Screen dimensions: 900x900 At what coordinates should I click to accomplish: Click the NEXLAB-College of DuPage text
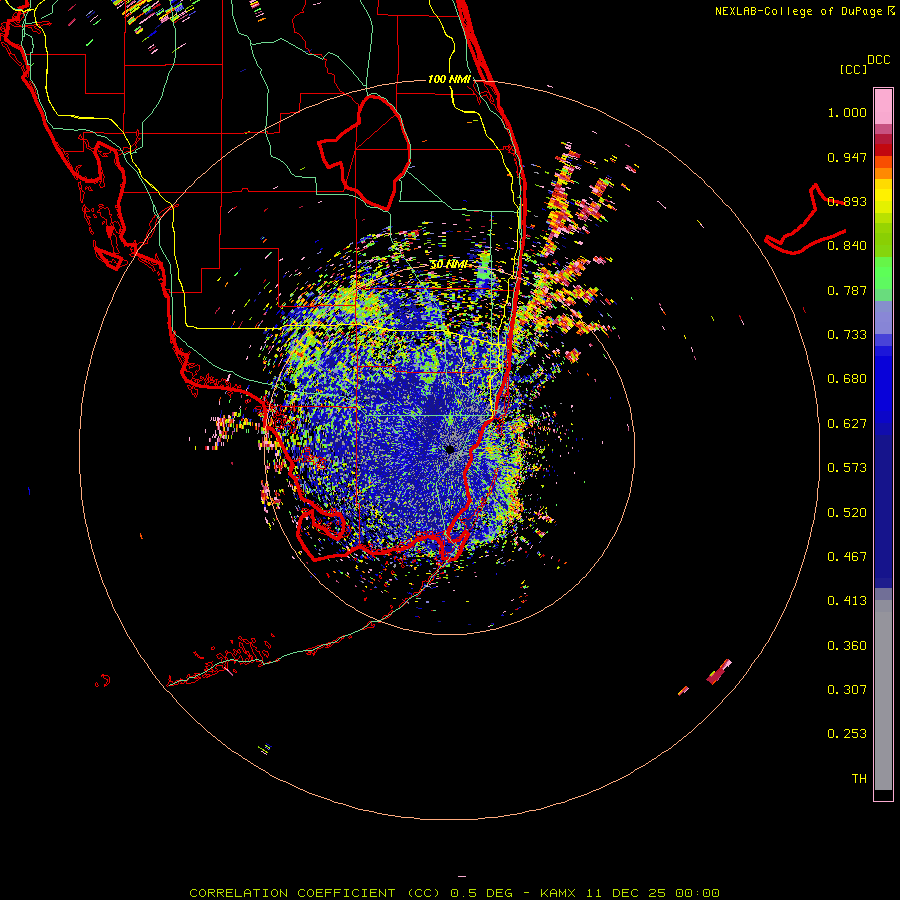pyautogui.click(x=798, y=11)
